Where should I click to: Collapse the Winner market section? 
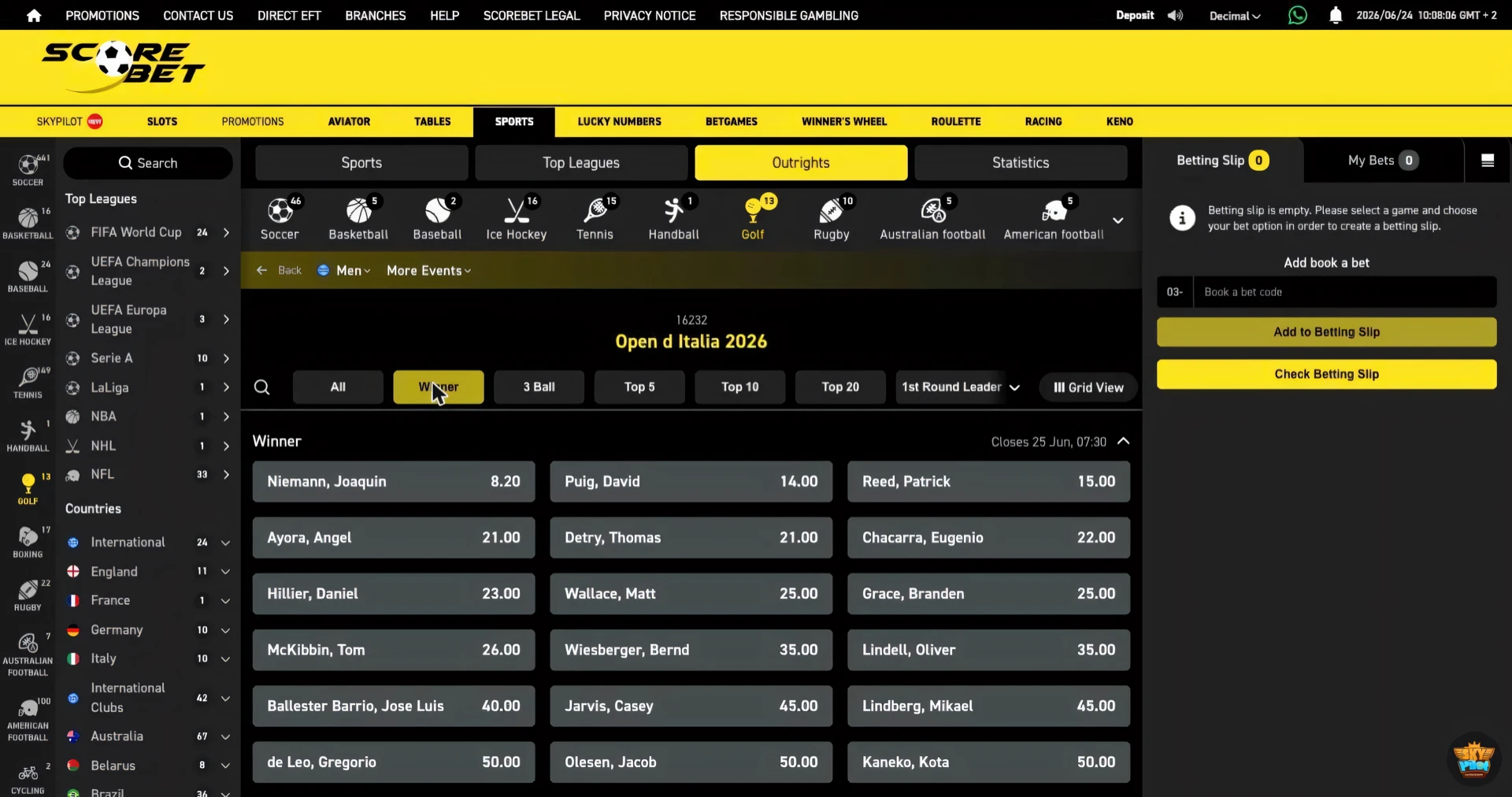point(1124,442)
